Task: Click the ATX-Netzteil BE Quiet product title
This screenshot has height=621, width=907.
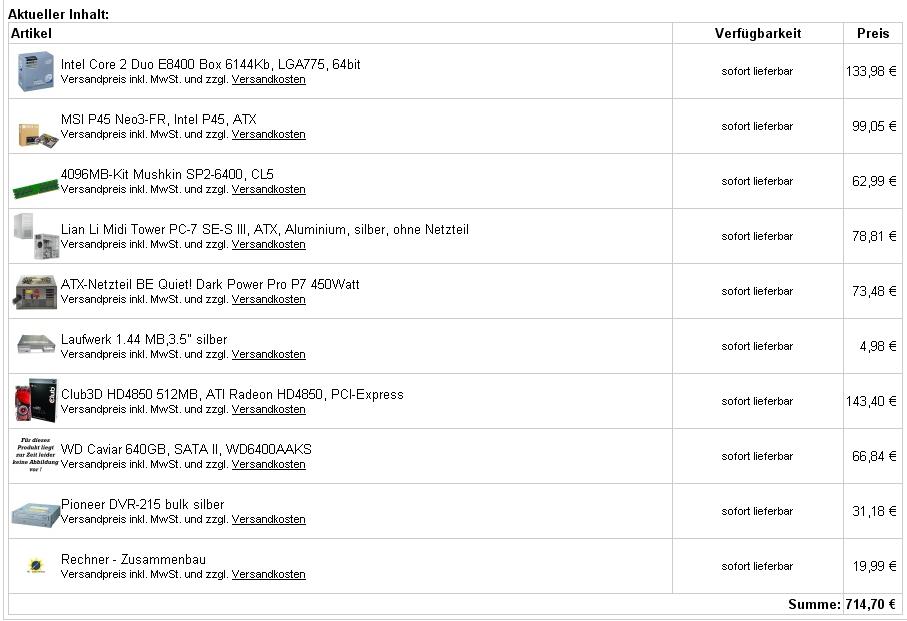Action: pos(210,284)
